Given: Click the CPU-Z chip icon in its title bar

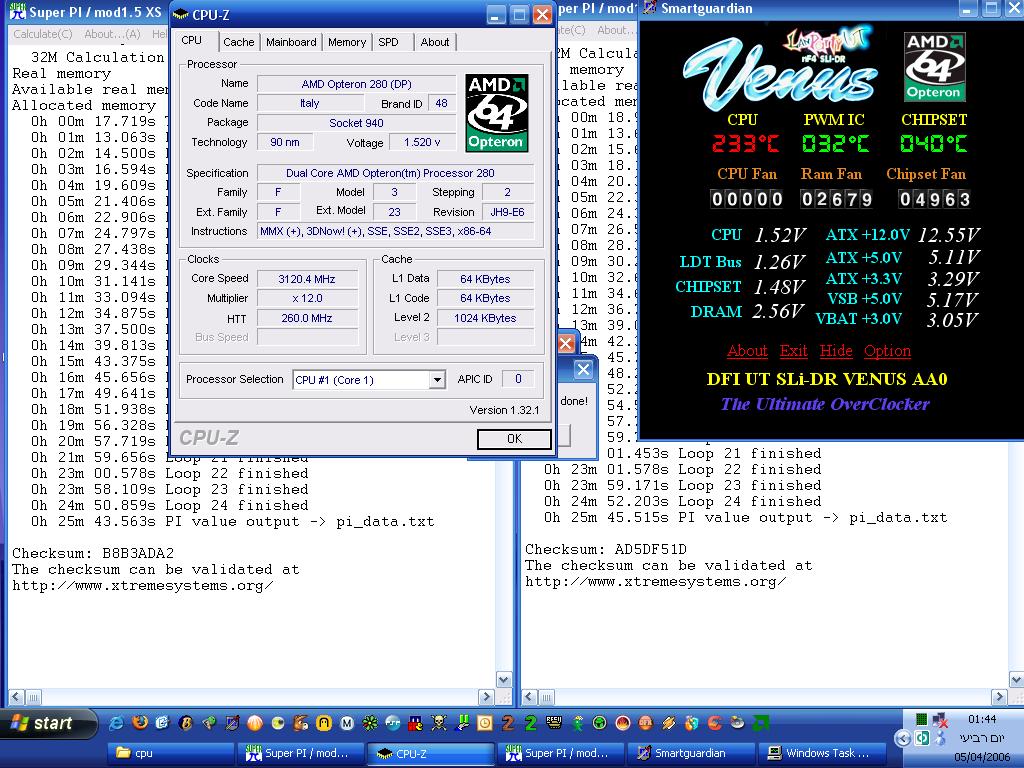Looking at the screenshot, I should pos(181,14).
